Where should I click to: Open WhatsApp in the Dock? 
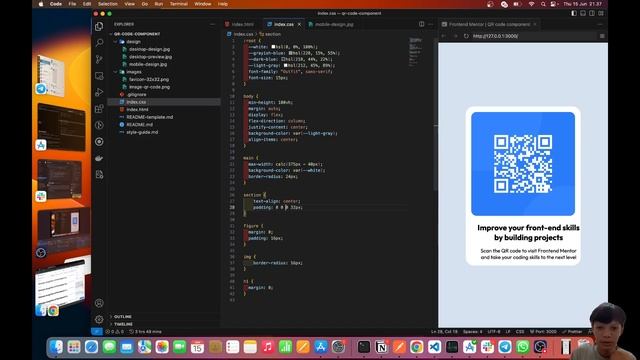click(x=522, y=347)
